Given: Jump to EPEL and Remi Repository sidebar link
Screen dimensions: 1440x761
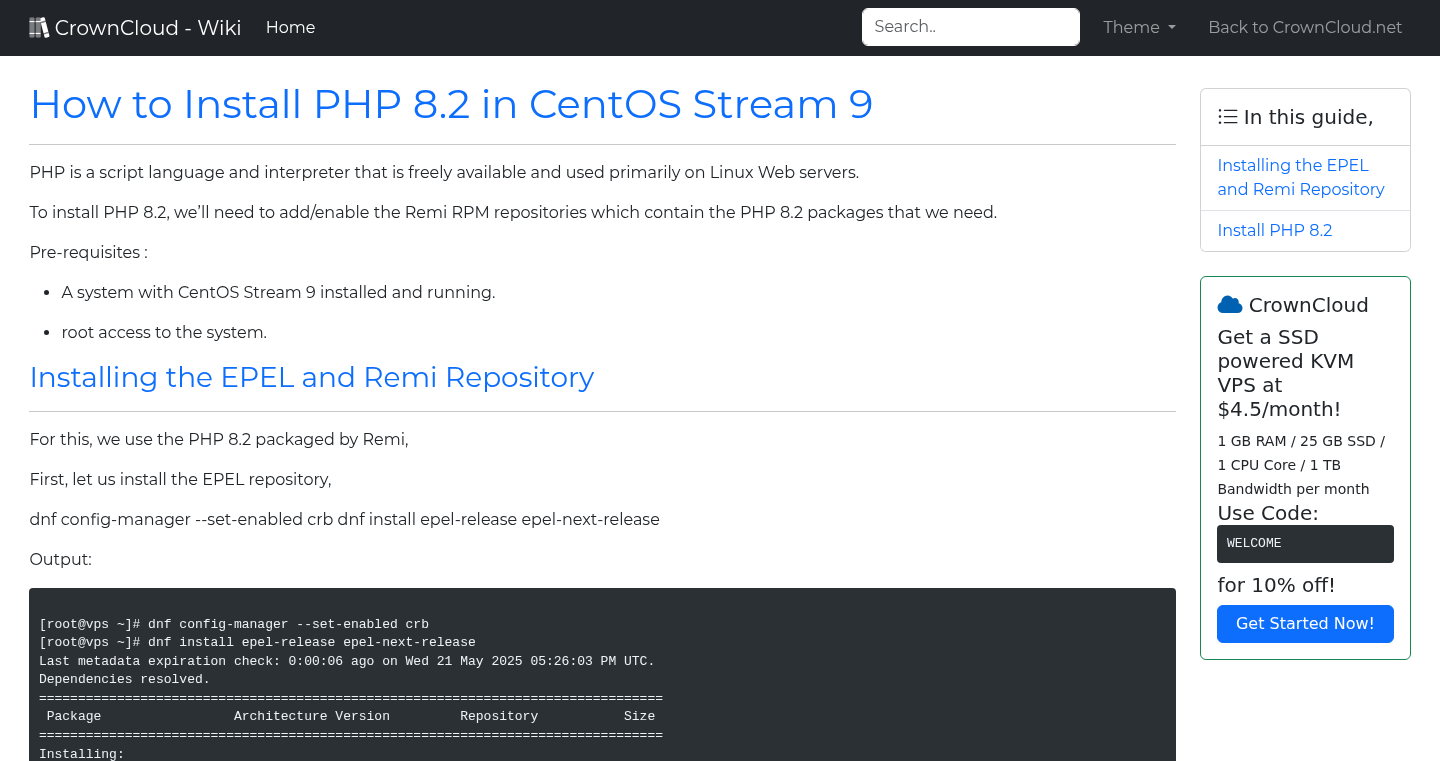Looking at the screenshot, I should pos(1300,177).
